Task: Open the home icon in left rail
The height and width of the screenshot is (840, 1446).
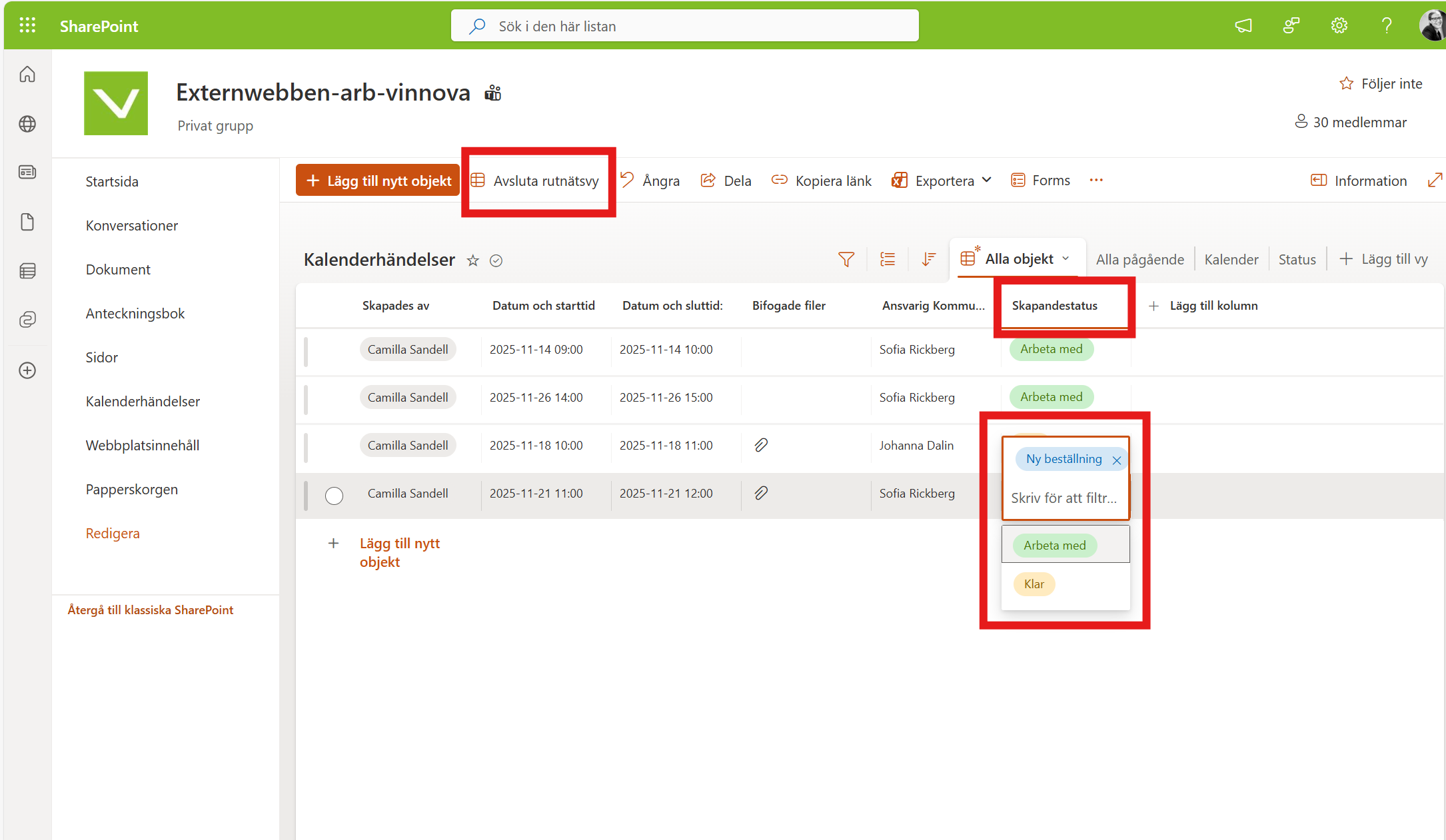Action: (x=27, y=75)
